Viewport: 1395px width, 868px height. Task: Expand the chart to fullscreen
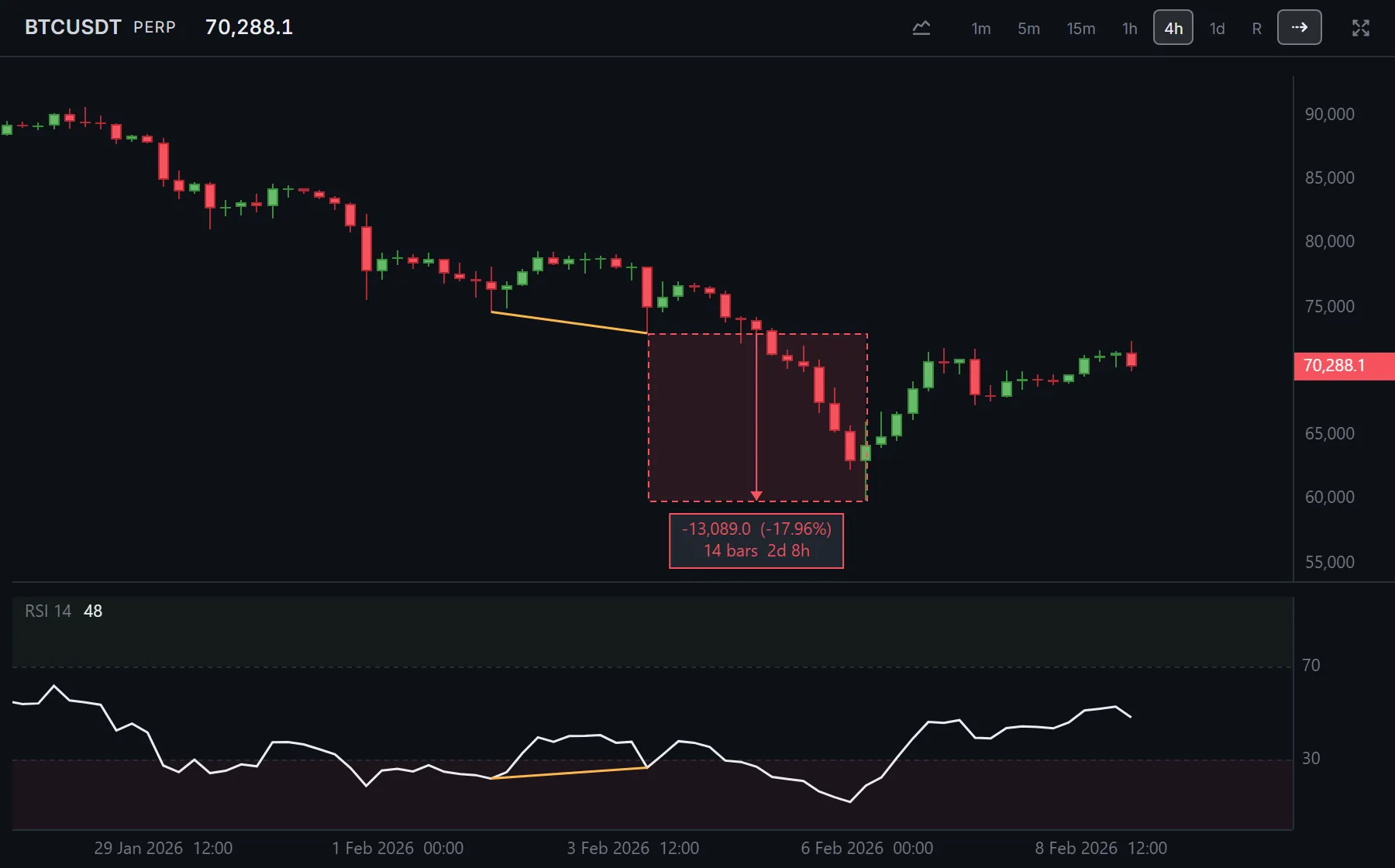(x=1361, y=29)
